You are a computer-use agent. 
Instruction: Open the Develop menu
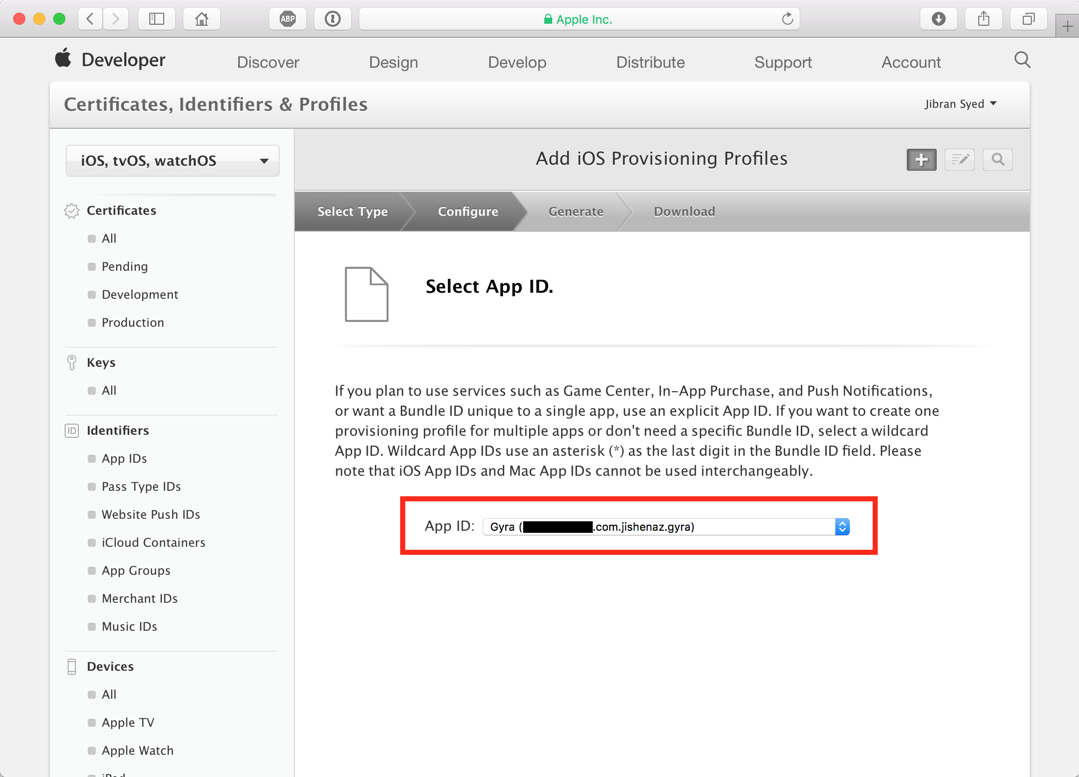point(517,62)
